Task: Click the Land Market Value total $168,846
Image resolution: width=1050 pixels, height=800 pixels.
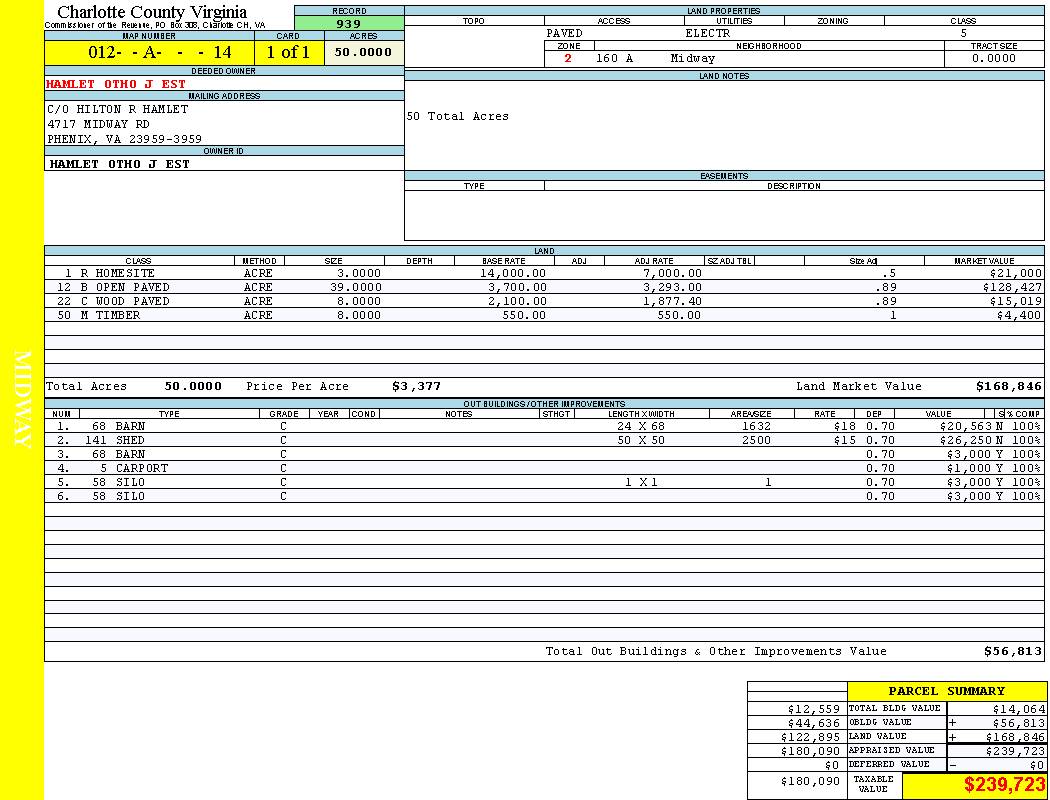Action: pyautogui.click(x=1008, y=386)
